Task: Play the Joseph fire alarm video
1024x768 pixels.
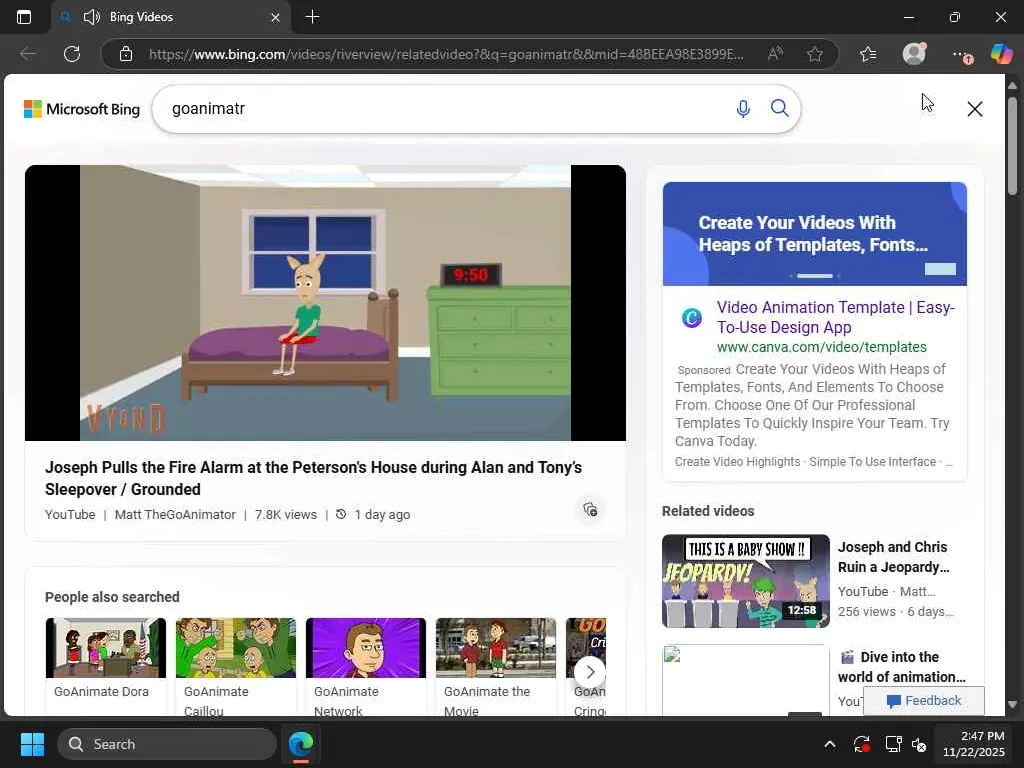Action: coord(325,303)
